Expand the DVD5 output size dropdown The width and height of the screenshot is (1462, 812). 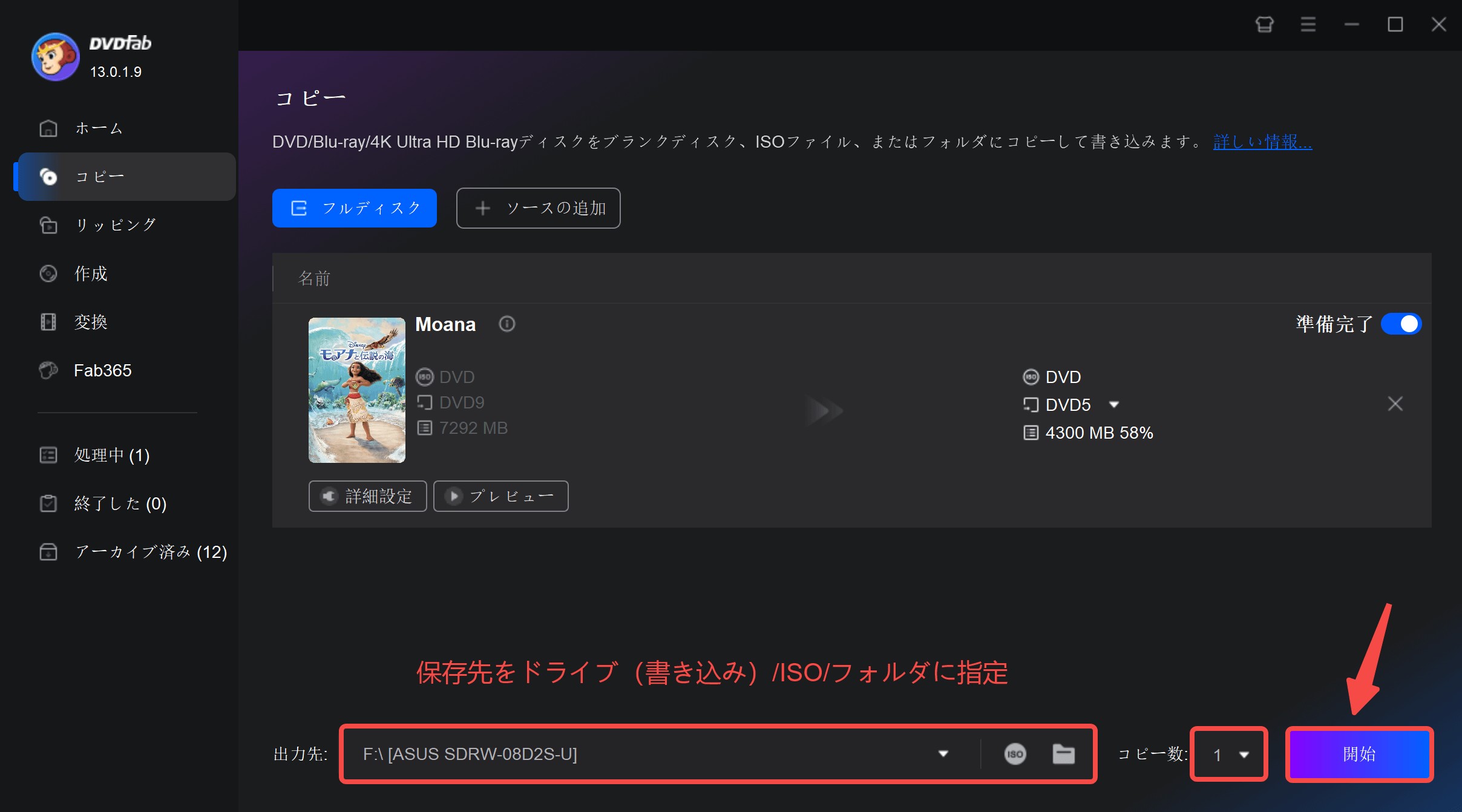[1114, 404]
